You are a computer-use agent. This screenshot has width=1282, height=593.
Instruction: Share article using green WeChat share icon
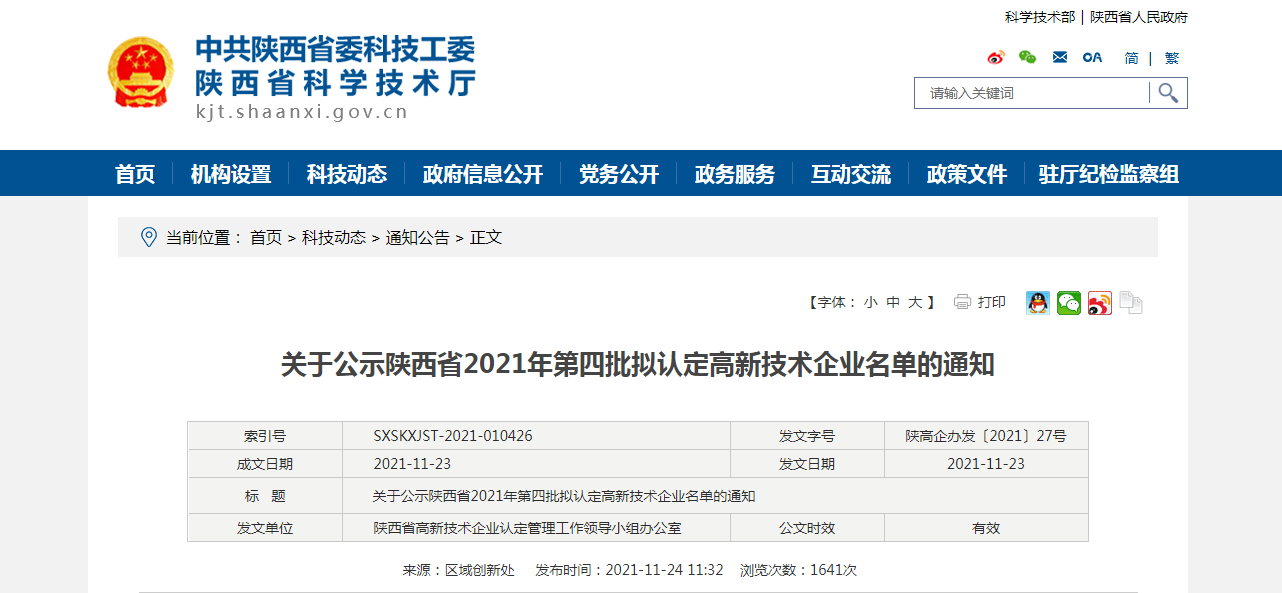pos(1069,303)
